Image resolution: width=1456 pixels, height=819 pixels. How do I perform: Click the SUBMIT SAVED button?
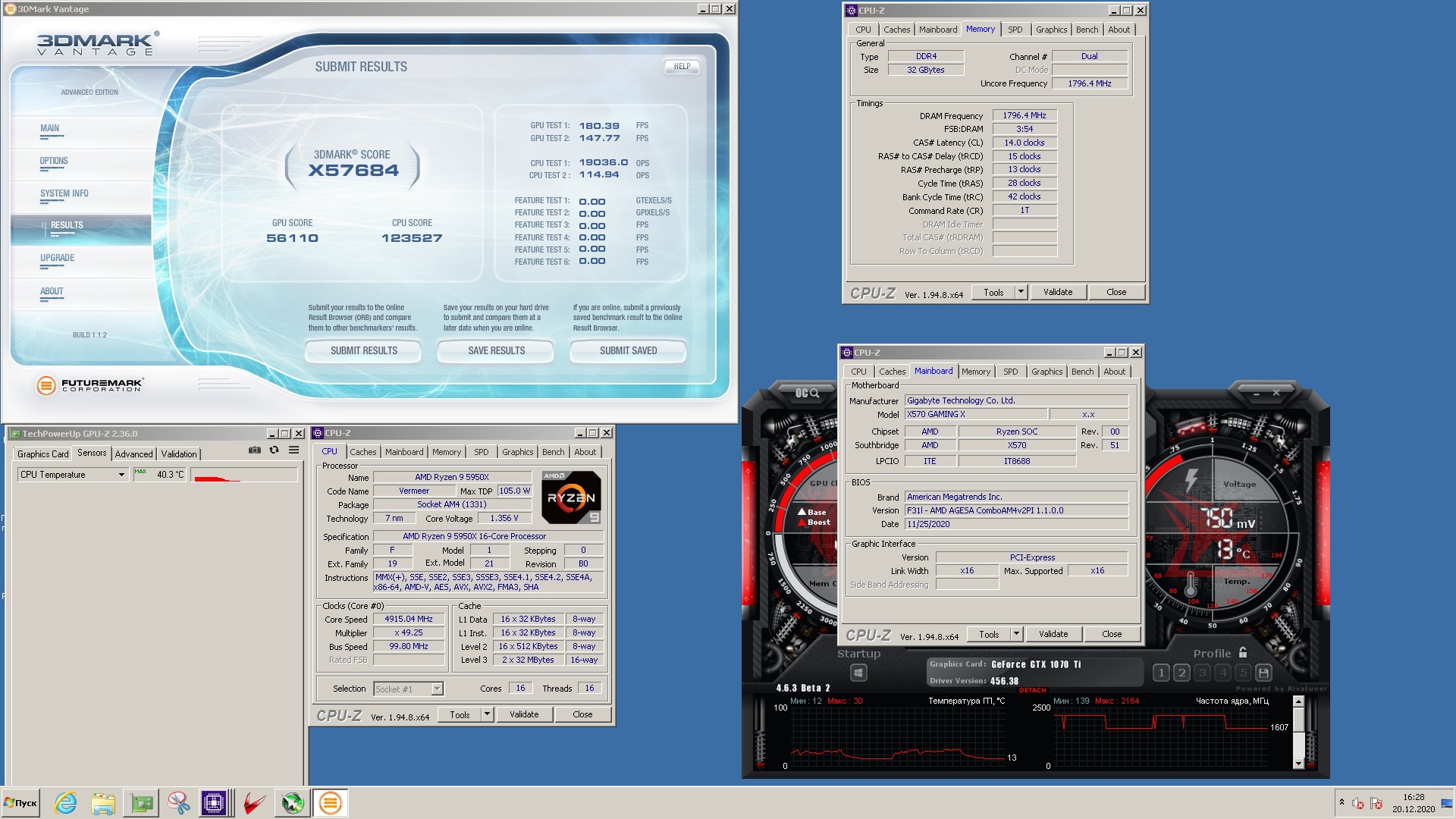628,350
